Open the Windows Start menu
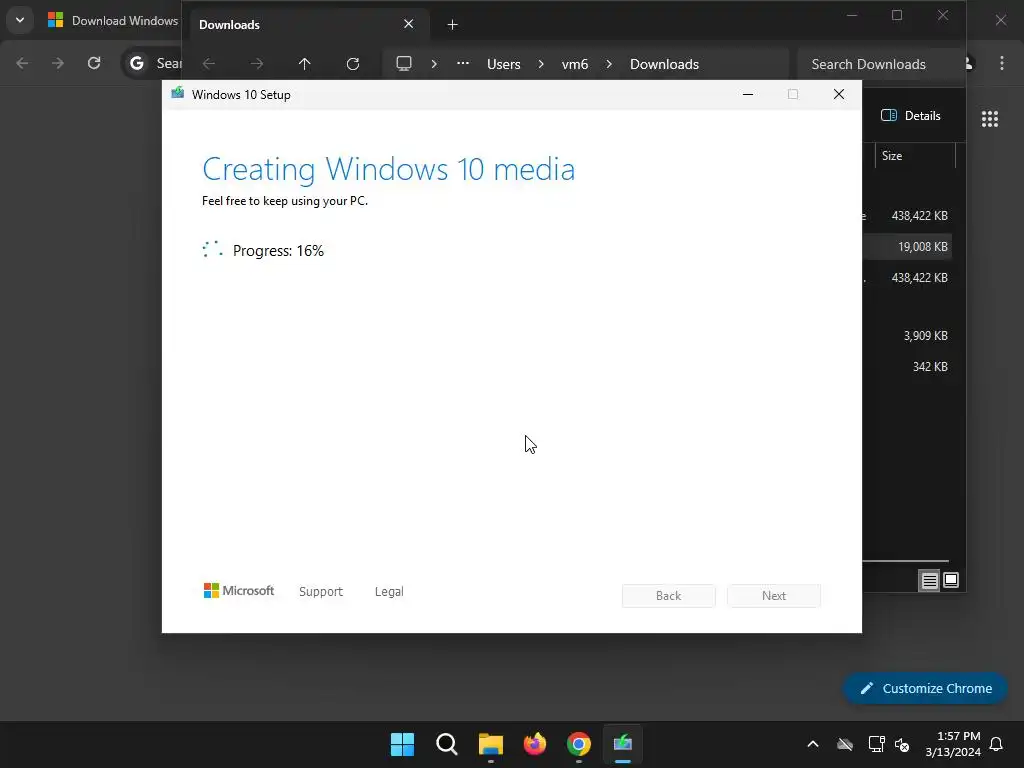Viewport: 1024px width, 768px height. (402, 744)
